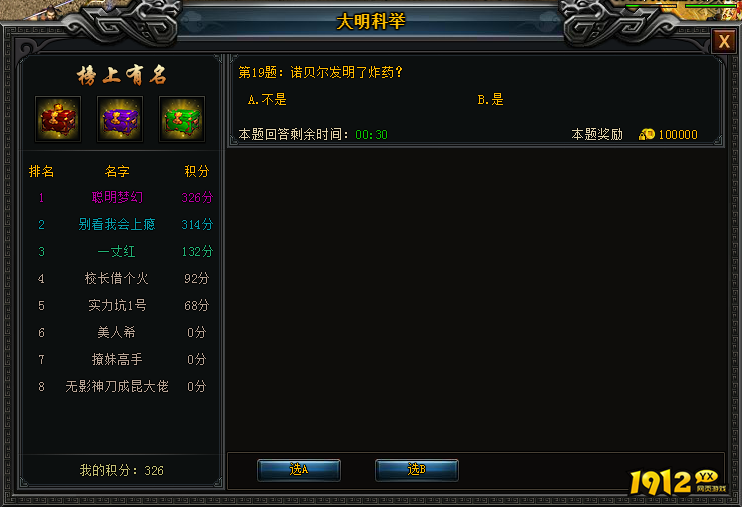Viewport: 742px width, 507px height.
Task: Click the 1912YX logo
Action: [678, 482]
